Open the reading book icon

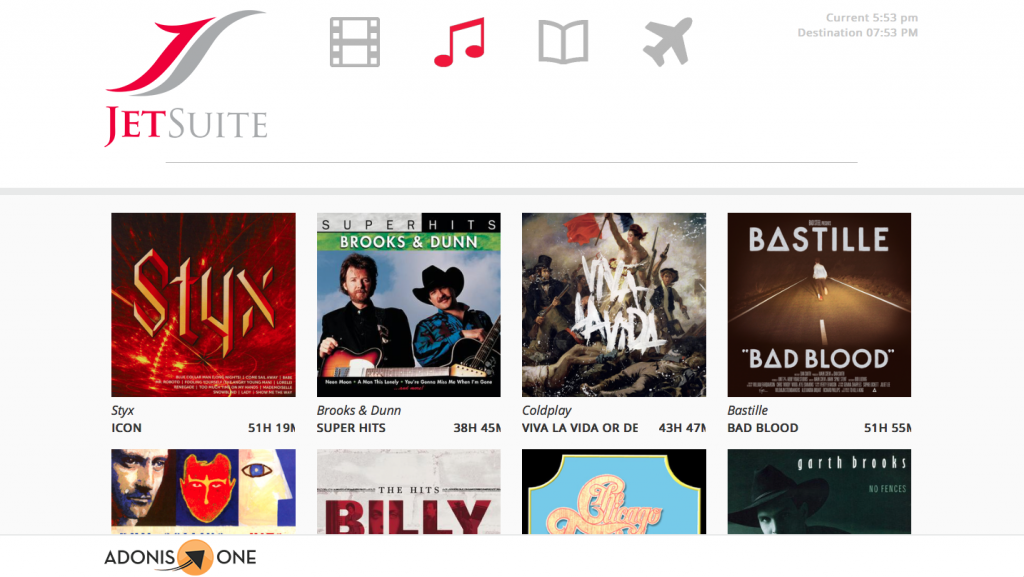(563, 42)
